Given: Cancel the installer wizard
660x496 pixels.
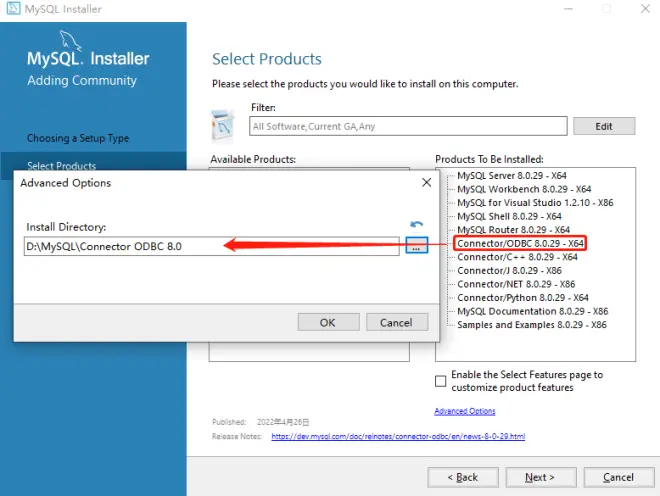Looking at the screenshot, I should pos(619,477).
